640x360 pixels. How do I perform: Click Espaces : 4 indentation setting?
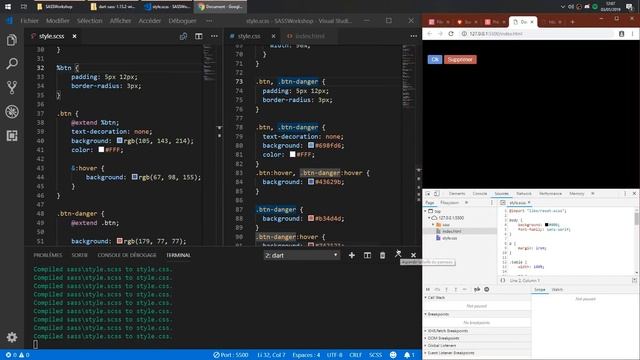pyautogui.click(x=306, y=355)
